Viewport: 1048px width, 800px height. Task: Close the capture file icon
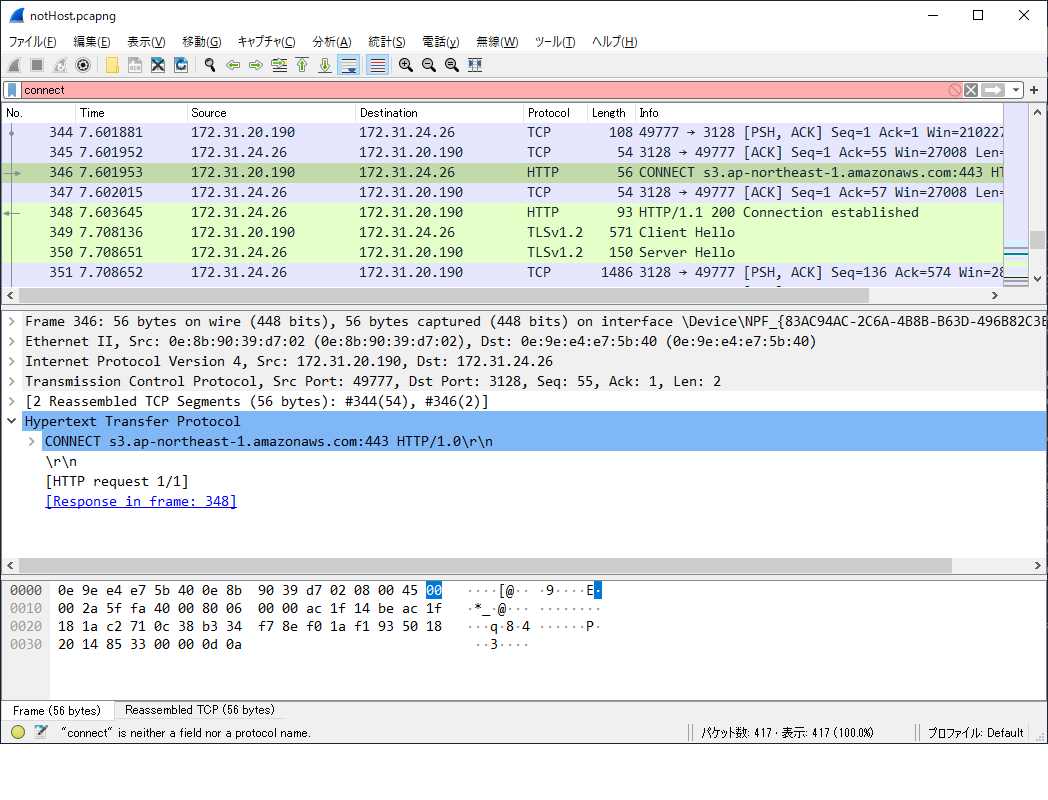point(158,65)
